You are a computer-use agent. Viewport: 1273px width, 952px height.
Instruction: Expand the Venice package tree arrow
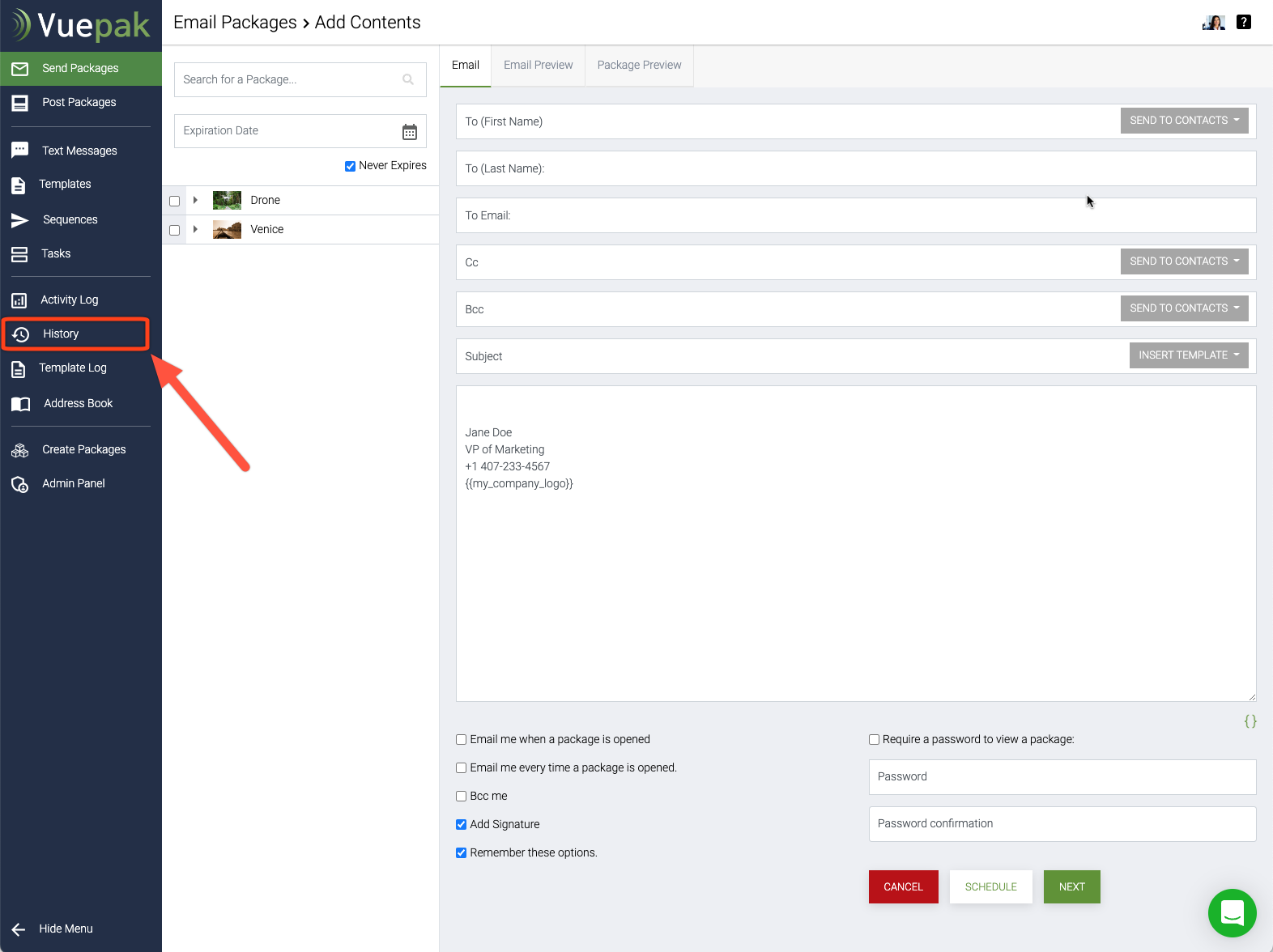(195, 230)
